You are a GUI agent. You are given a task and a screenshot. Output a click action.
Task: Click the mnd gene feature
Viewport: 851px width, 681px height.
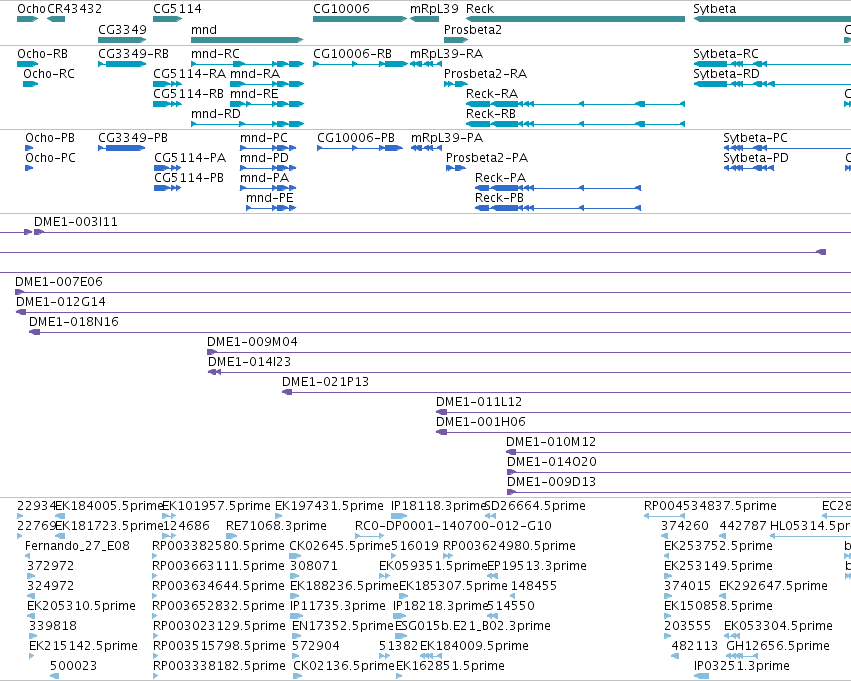247,40
